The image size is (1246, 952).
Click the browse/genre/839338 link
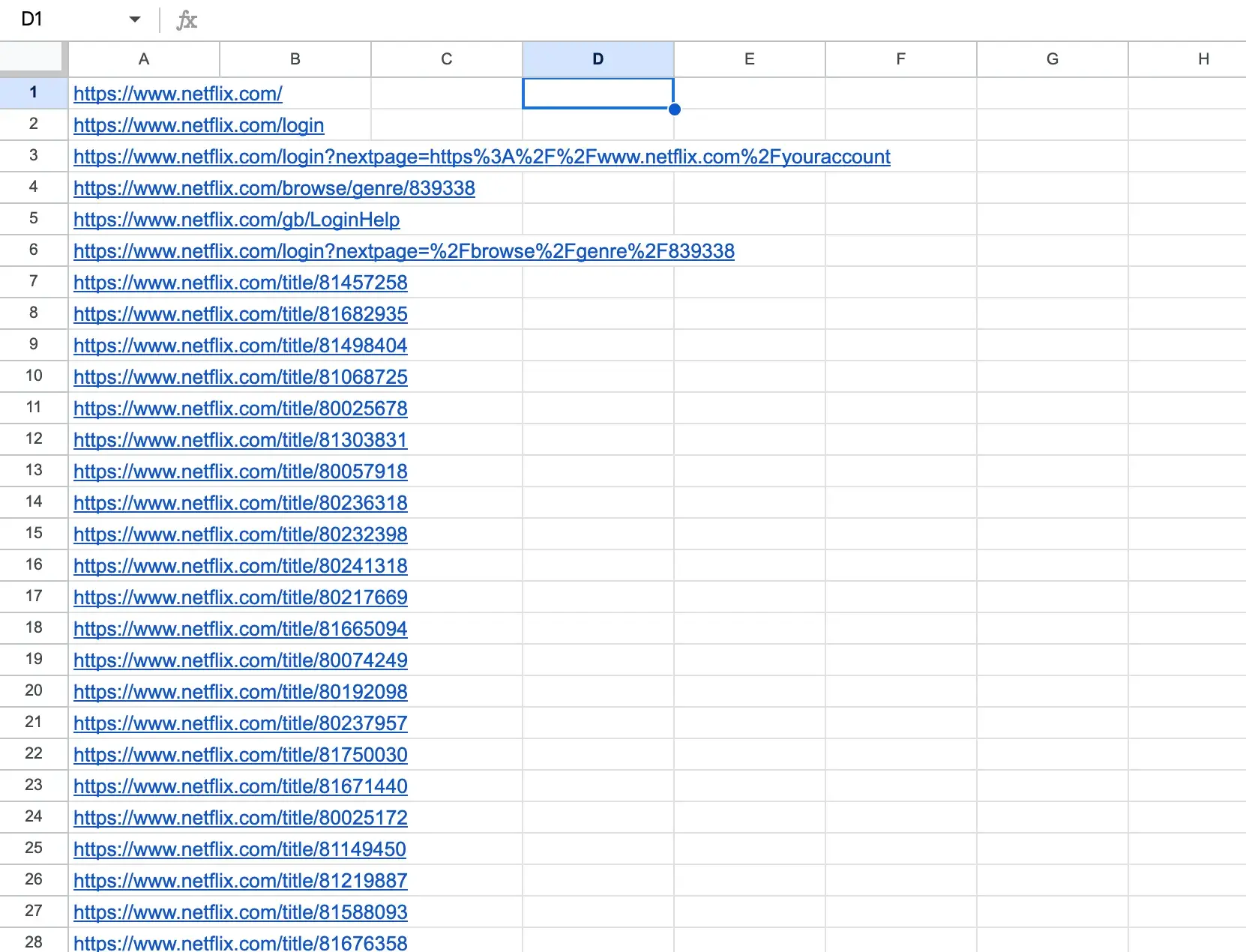274,188
